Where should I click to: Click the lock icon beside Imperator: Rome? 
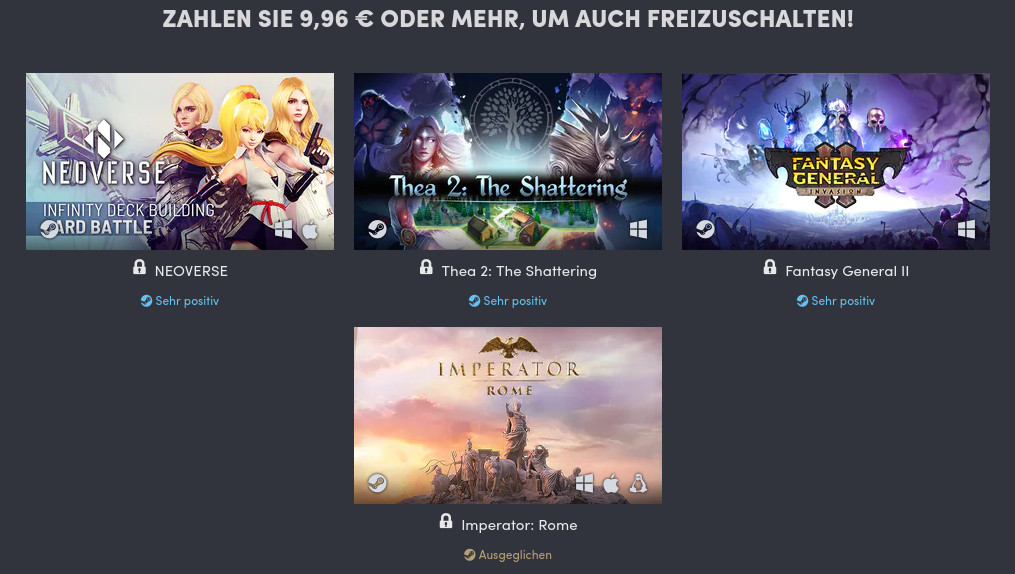pos(446,521)
